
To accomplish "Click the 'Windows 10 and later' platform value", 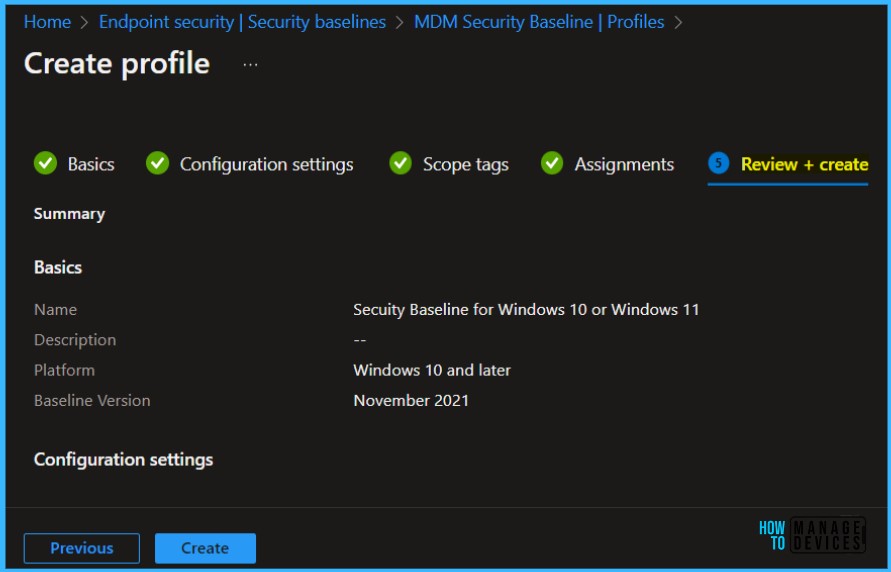I will pos(432,370).
